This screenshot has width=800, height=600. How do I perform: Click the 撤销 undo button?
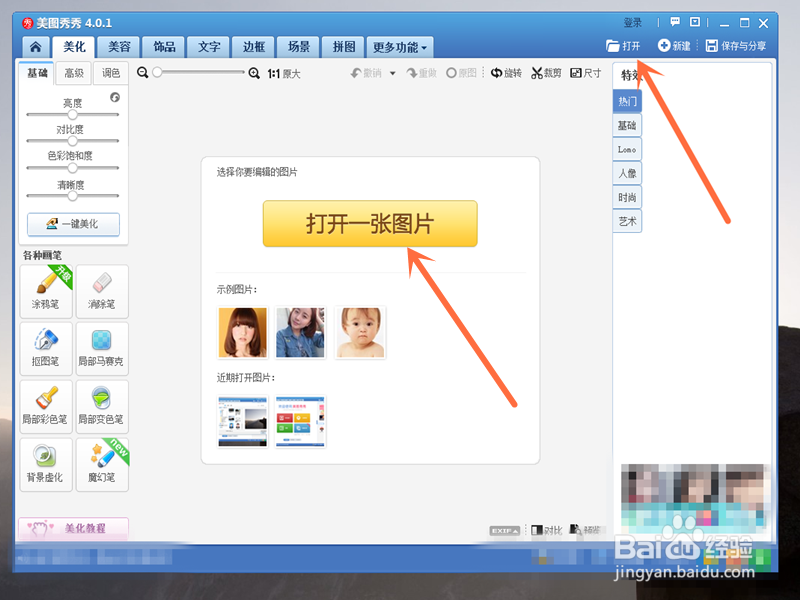point(366,73)
